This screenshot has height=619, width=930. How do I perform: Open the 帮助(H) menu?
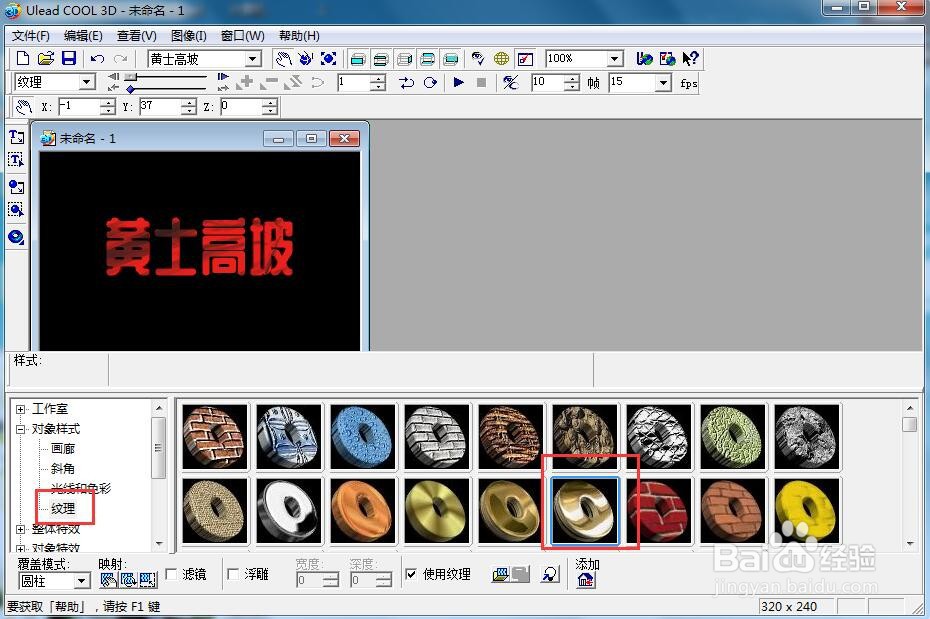click(x=299, y=36)
